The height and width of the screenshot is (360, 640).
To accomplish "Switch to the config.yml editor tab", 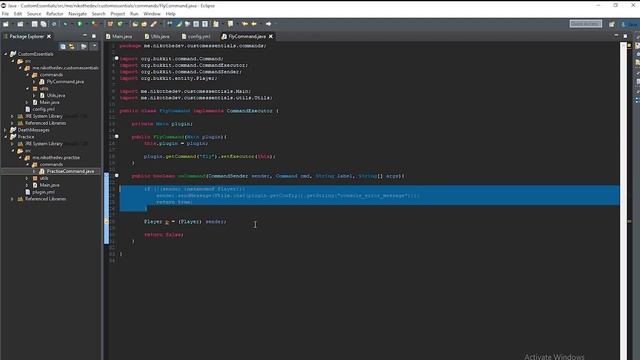I will (x=196, y=36).
